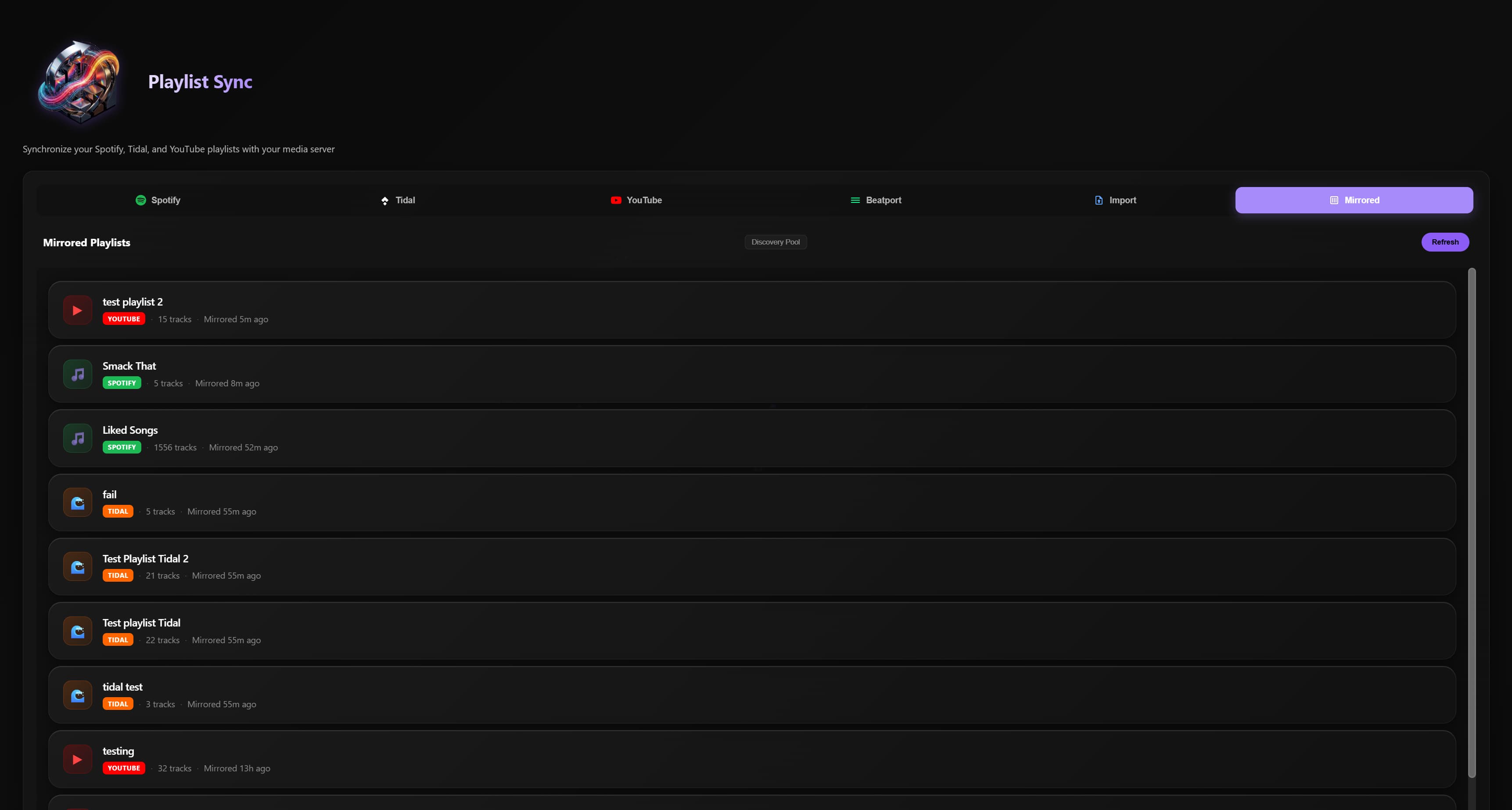Screen dimensions: 1512x810
Task: Open the YouTube tab
Action: pyautogui.click(x=636, y=200)
